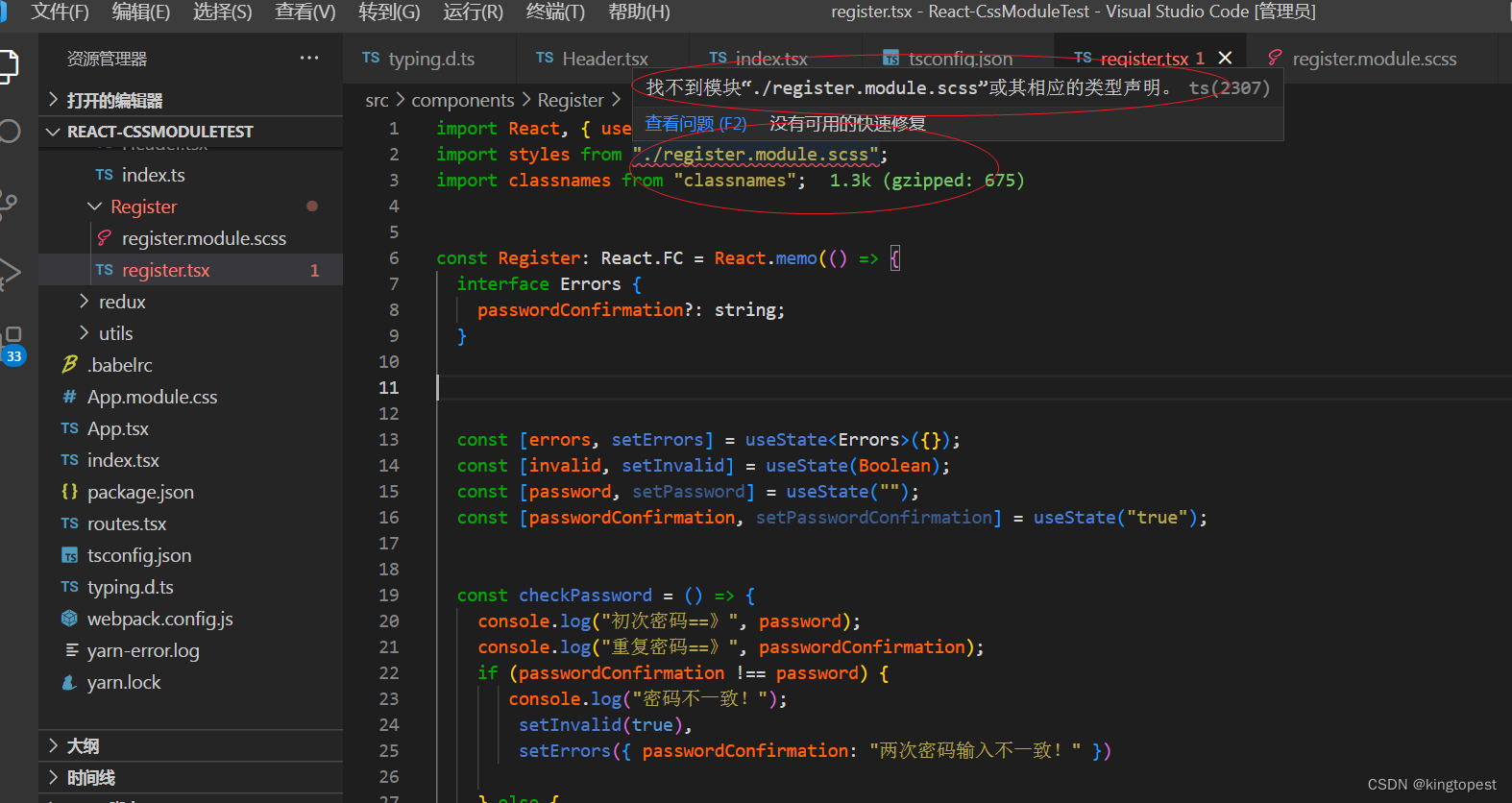Switch to the register.module.scss editor tab
The width and height of the screenshot is (1512, 803).
click(1374, 59)
